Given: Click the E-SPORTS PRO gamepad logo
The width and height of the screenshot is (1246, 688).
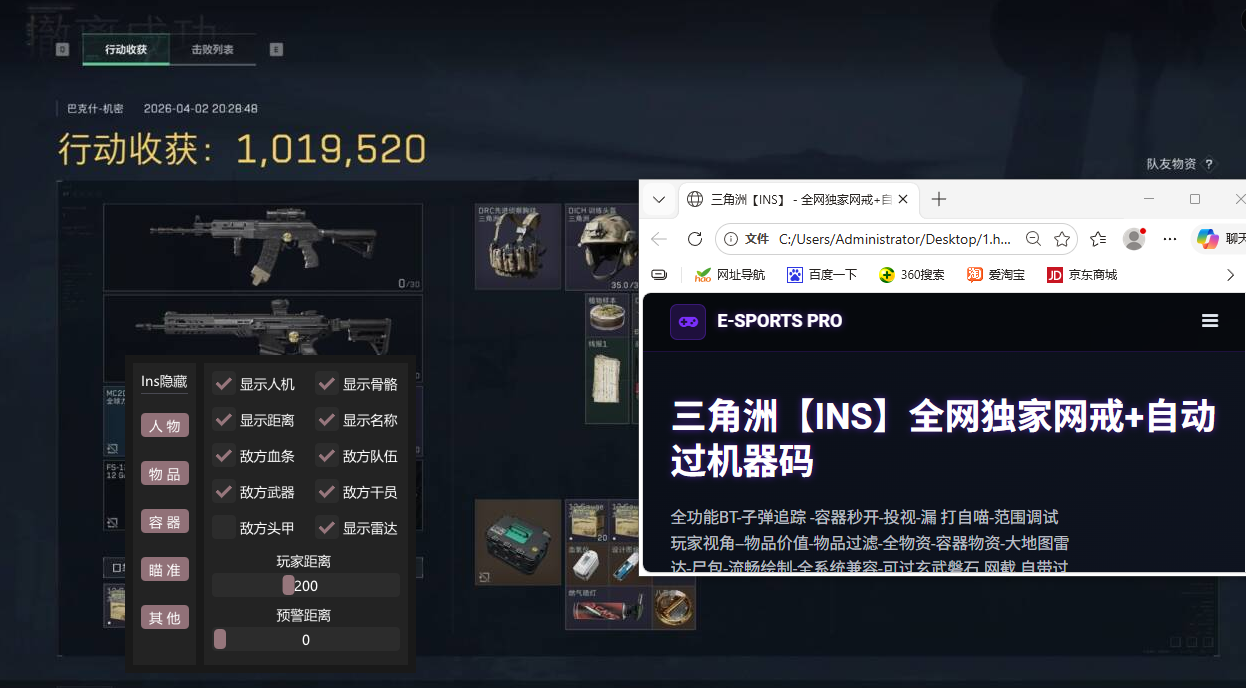Looking at the screenshot, I should tap(688, 321).
